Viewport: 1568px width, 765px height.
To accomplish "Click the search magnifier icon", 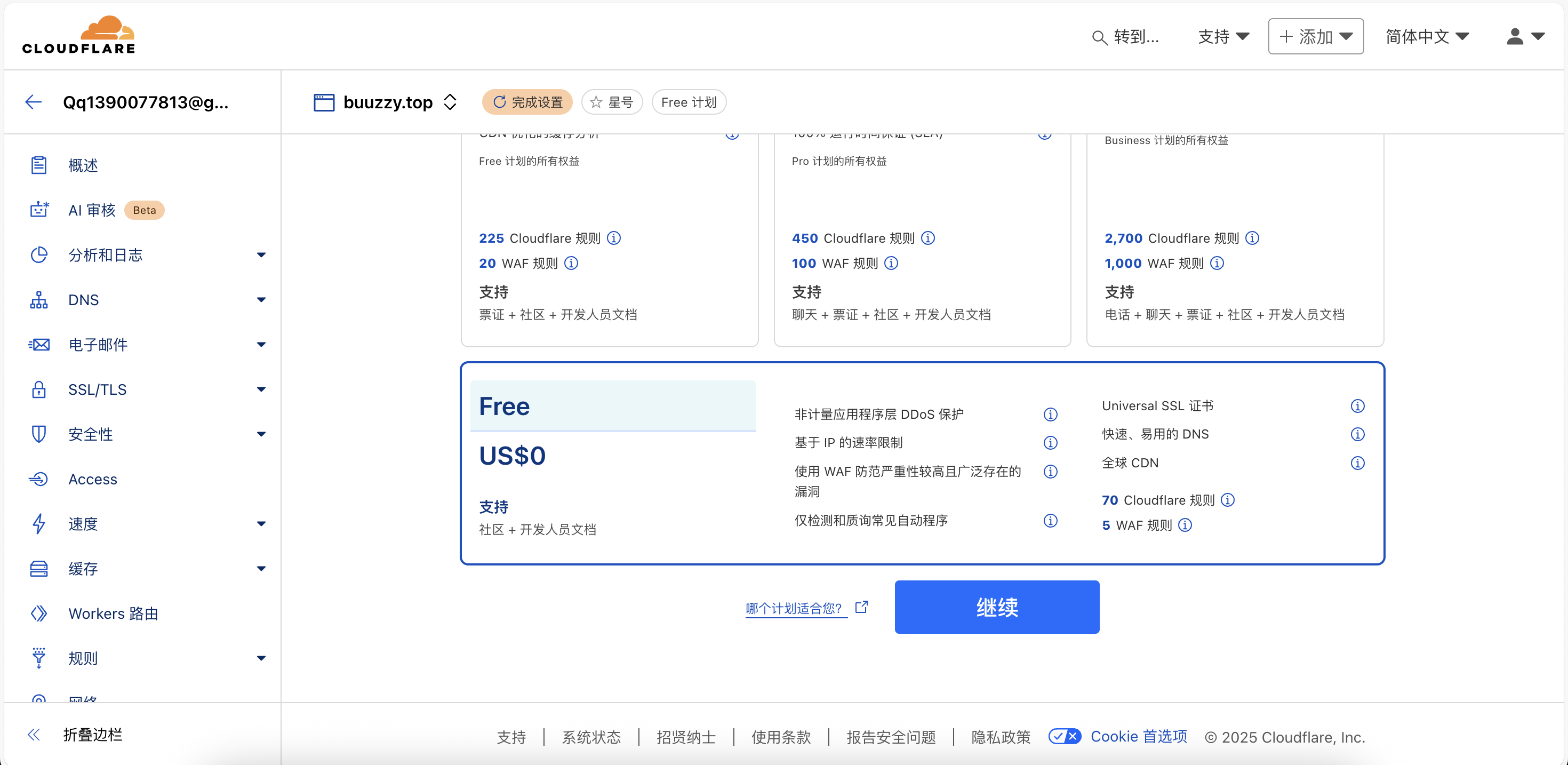I will (1099, 38).
